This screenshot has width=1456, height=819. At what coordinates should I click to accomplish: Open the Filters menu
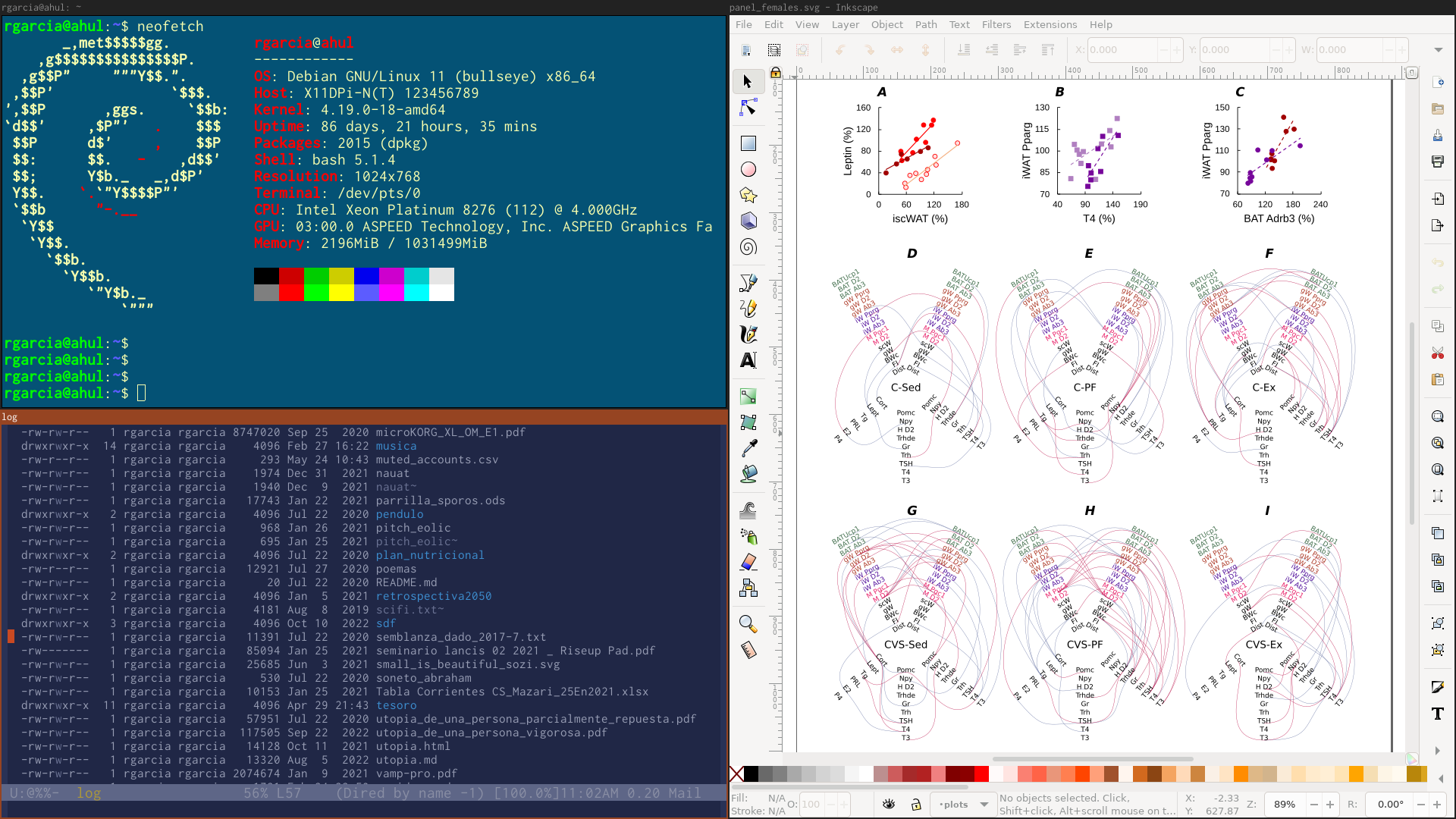coord(996,24)
